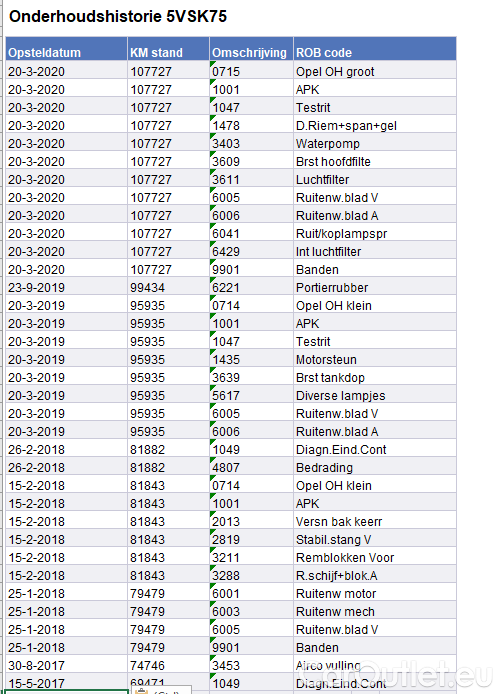The width and height of the screenshot is (503, 694).
Task: Click the date cell 23-9-2019
Action: point(66,287)
